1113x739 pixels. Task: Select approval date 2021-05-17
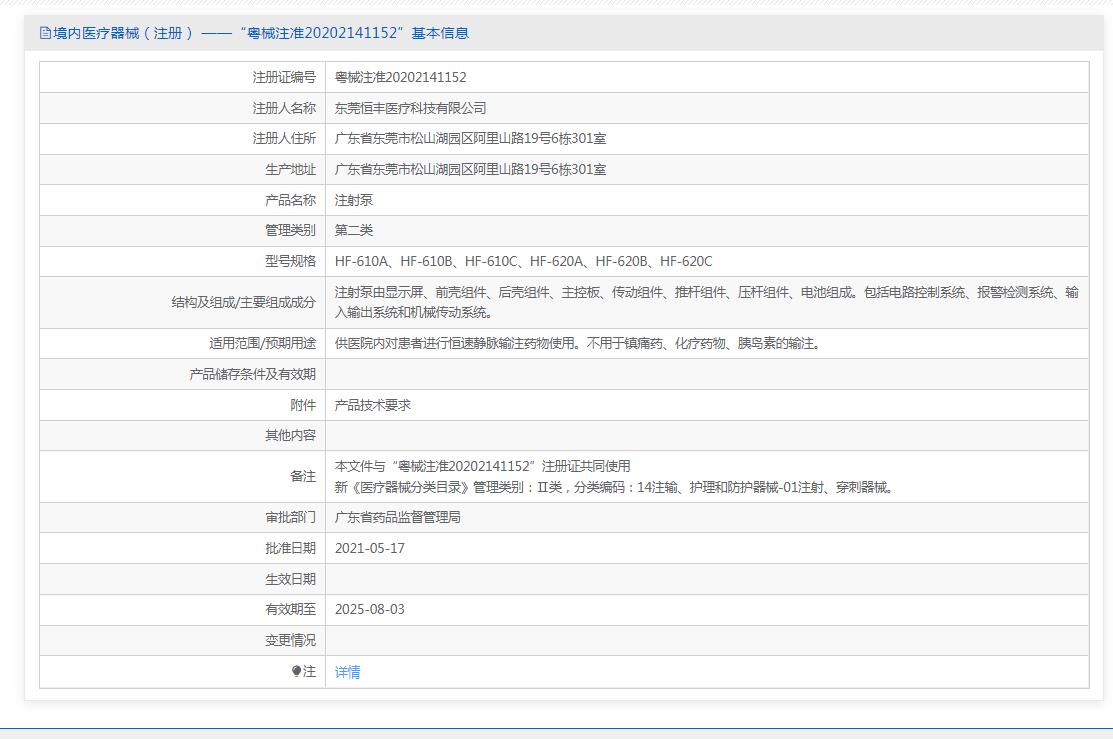pyautogui.click(x=370, y=548)
